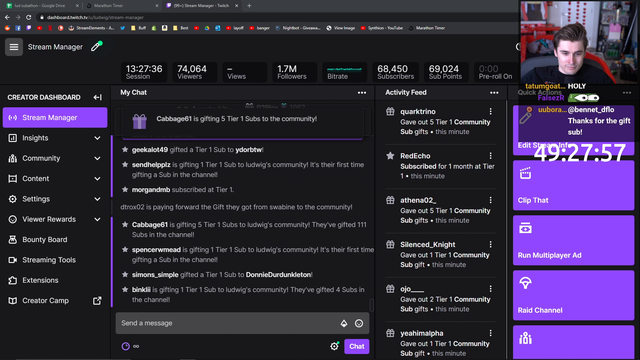Switch to the Google Drive browser tab
The image size is (640, 360).
[41, 6]
